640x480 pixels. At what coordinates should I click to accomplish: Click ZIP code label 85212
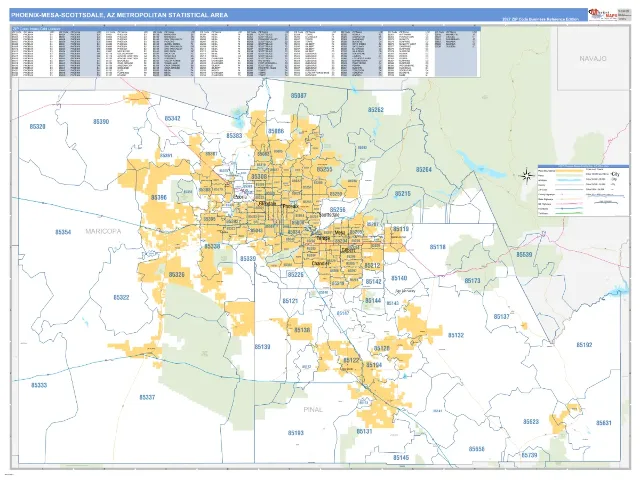pos(372,266)
